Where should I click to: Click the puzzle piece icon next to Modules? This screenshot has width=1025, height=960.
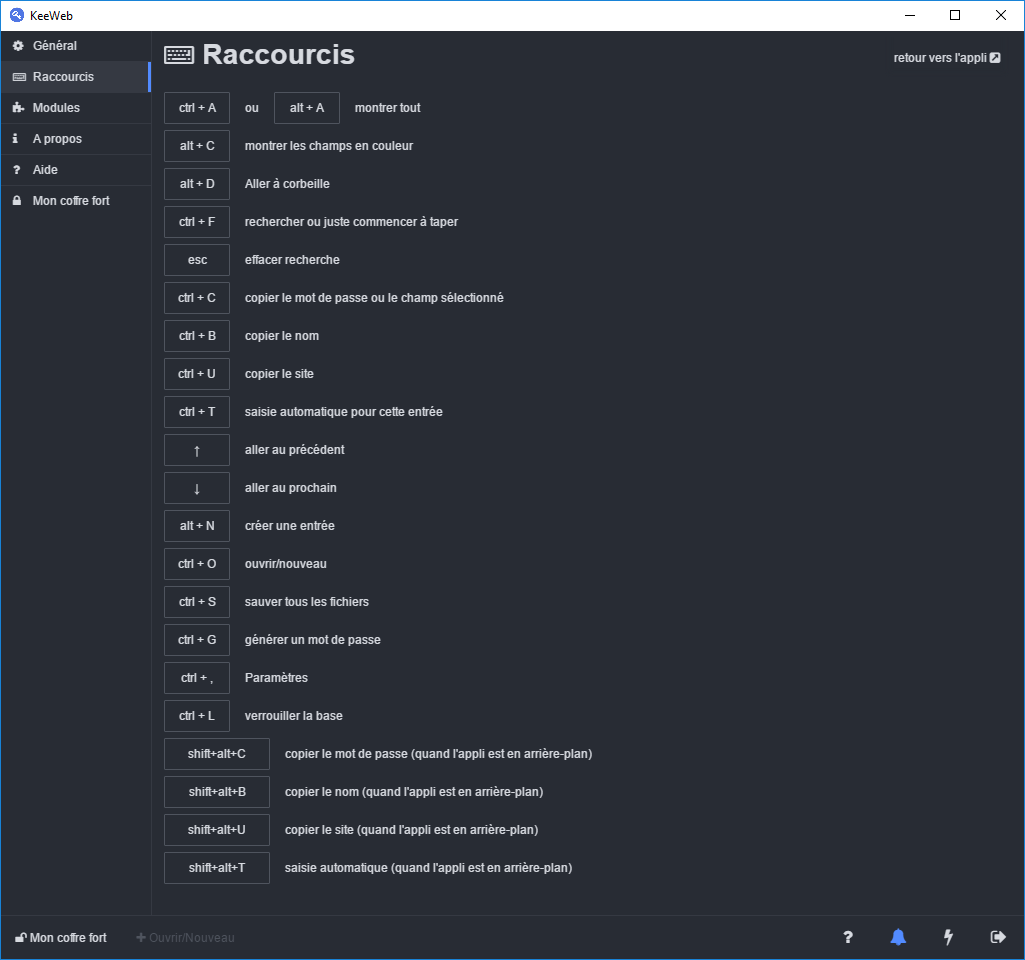click(x=18, y=107)
